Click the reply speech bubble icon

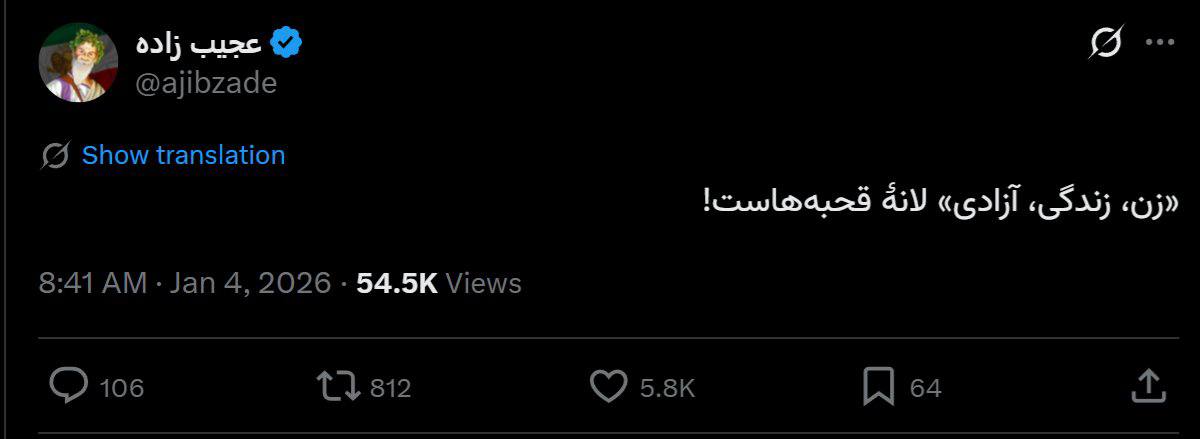[x=68, y=386]
